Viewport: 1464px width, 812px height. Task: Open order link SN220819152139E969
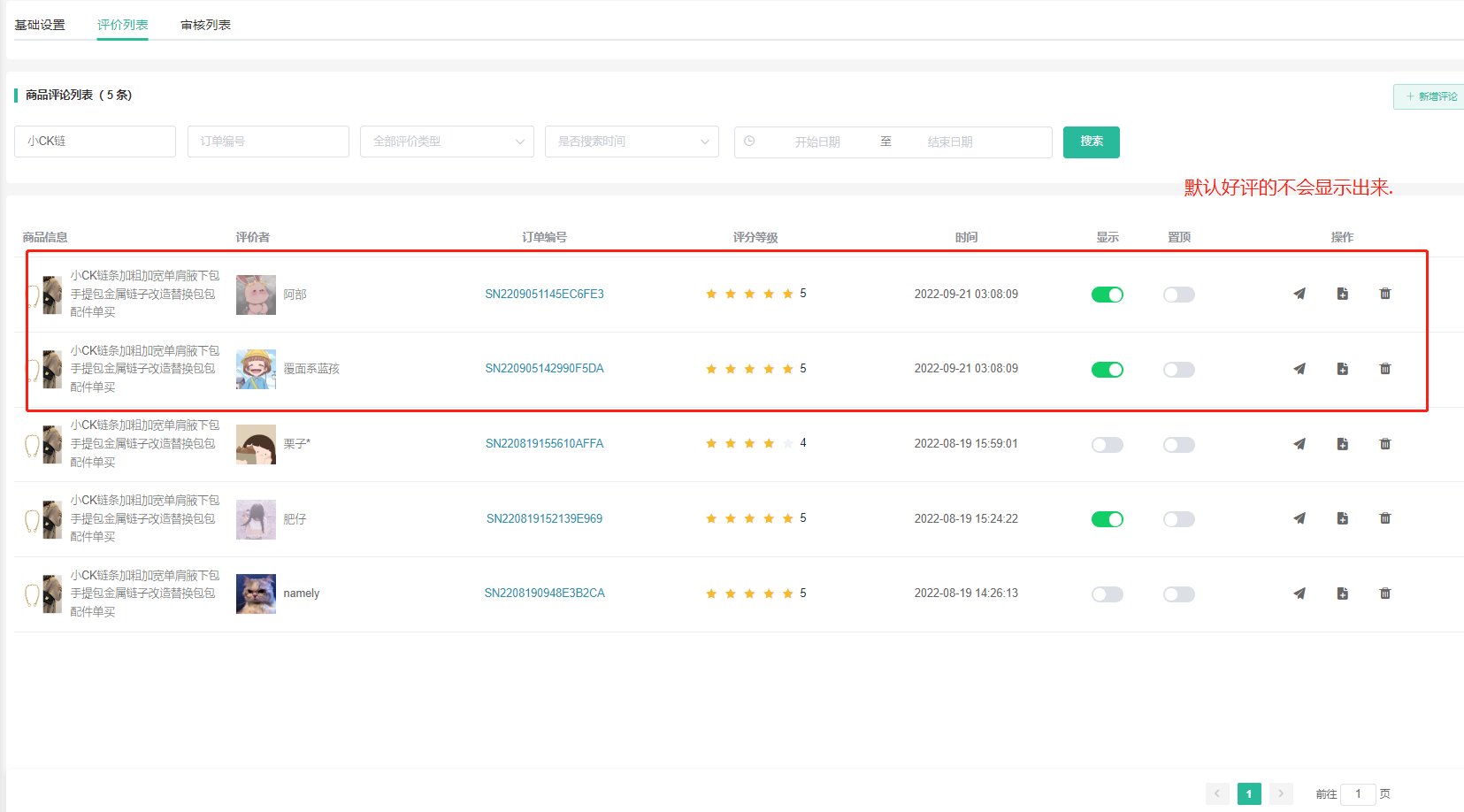pyautogui.click(x=544, y=518)
